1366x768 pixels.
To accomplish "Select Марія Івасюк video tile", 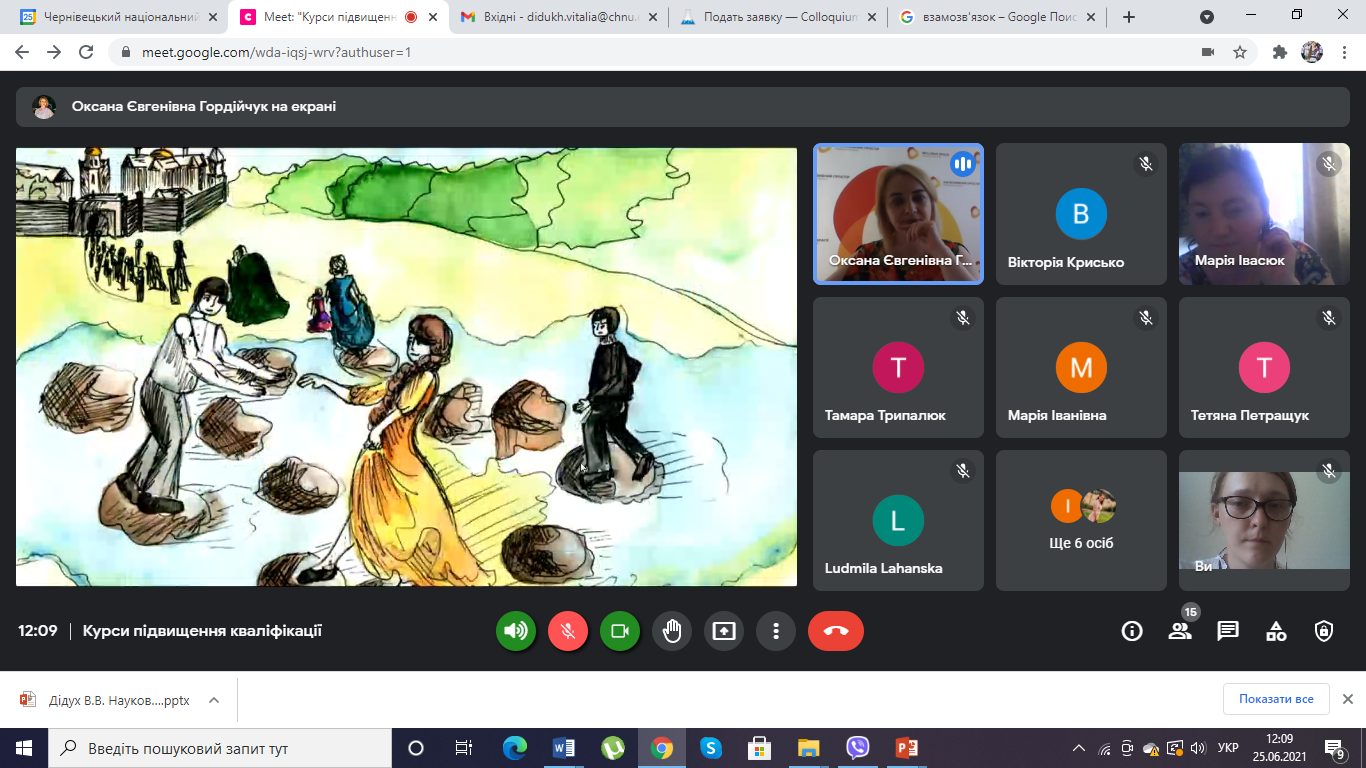I will click(1264, 214).
